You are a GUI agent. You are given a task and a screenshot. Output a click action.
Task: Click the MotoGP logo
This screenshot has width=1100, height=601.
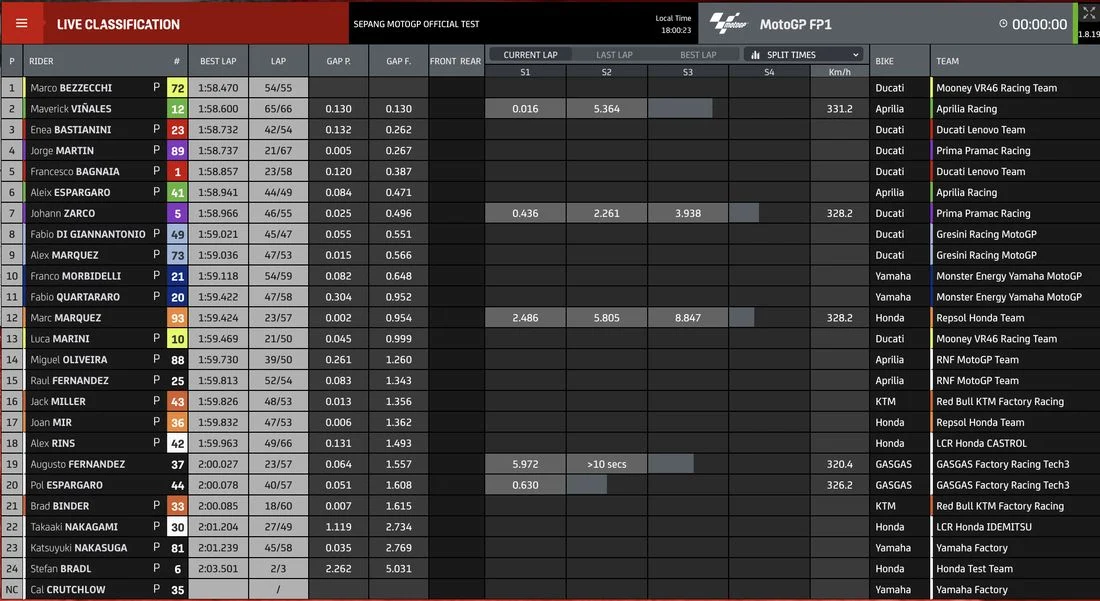[728, 23]
